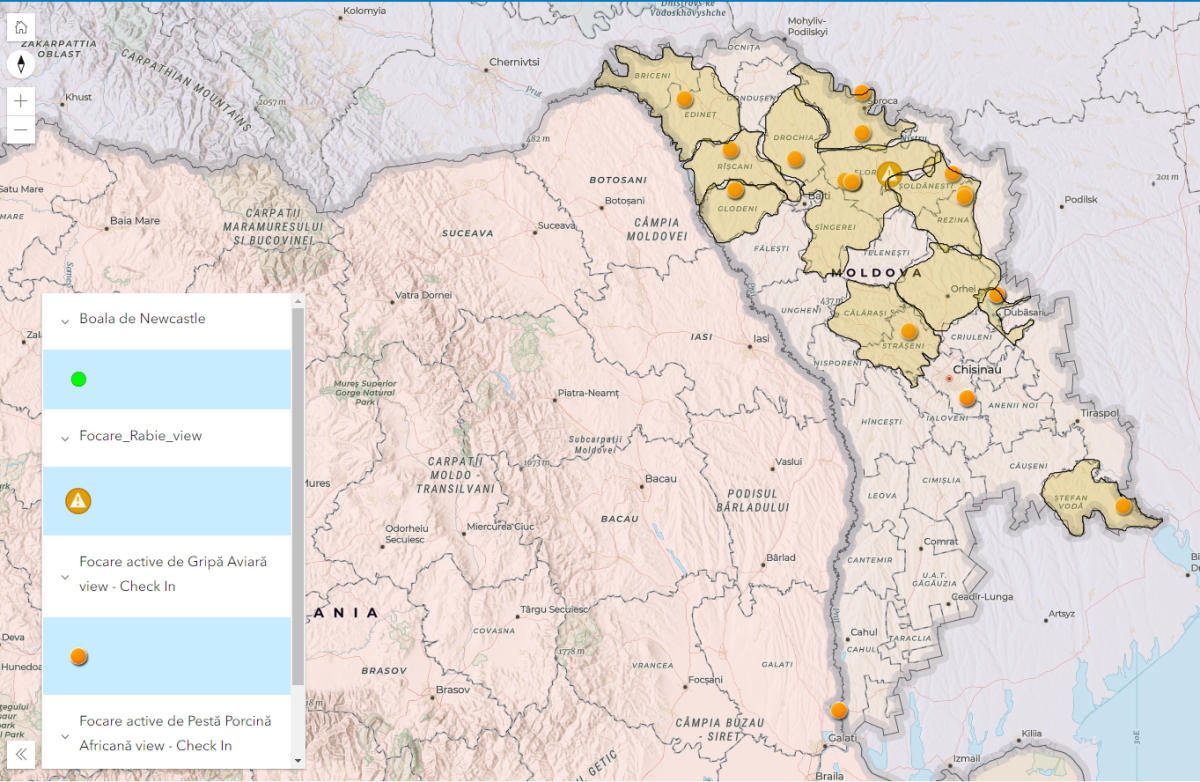Select the orange marker near Ialoveni
The width and height of the screenshot is (1200, 782).
click(x=967, y=398)
